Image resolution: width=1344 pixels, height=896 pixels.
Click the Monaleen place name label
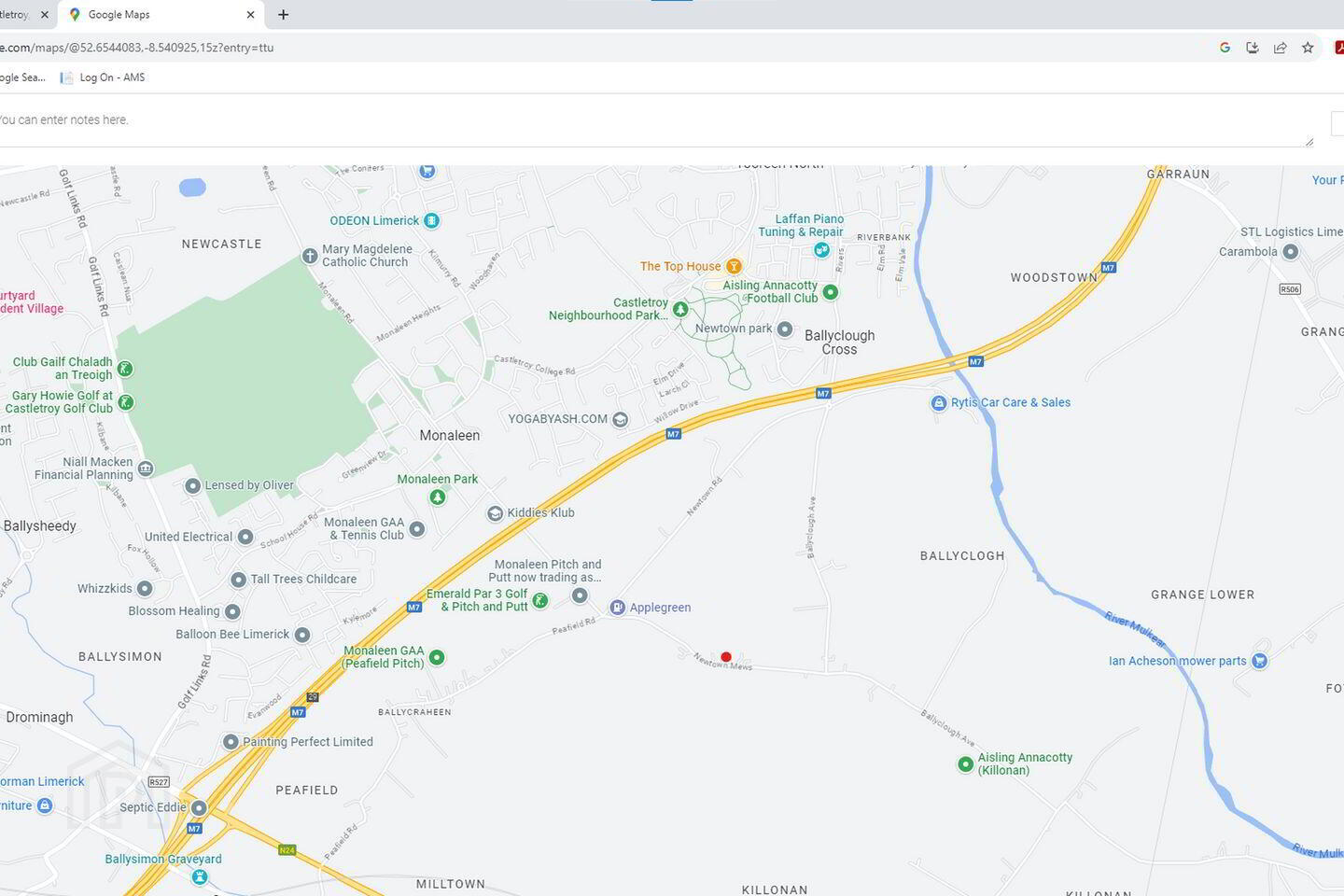(450, 436)
